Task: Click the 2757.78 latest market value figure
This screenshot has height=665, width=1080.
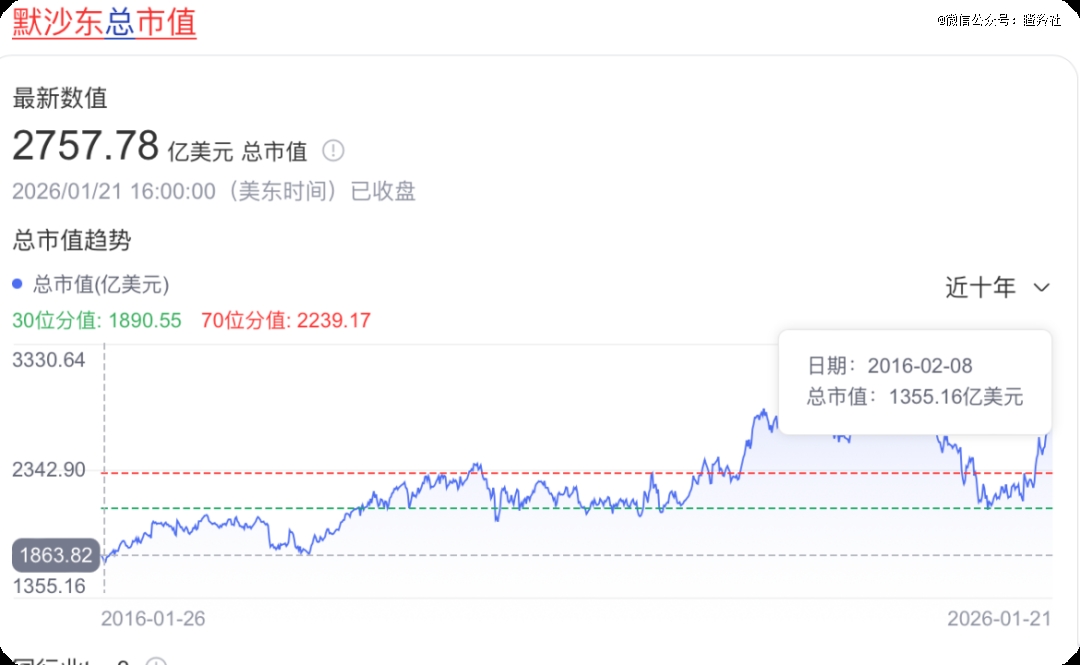Action: [86, 147]
